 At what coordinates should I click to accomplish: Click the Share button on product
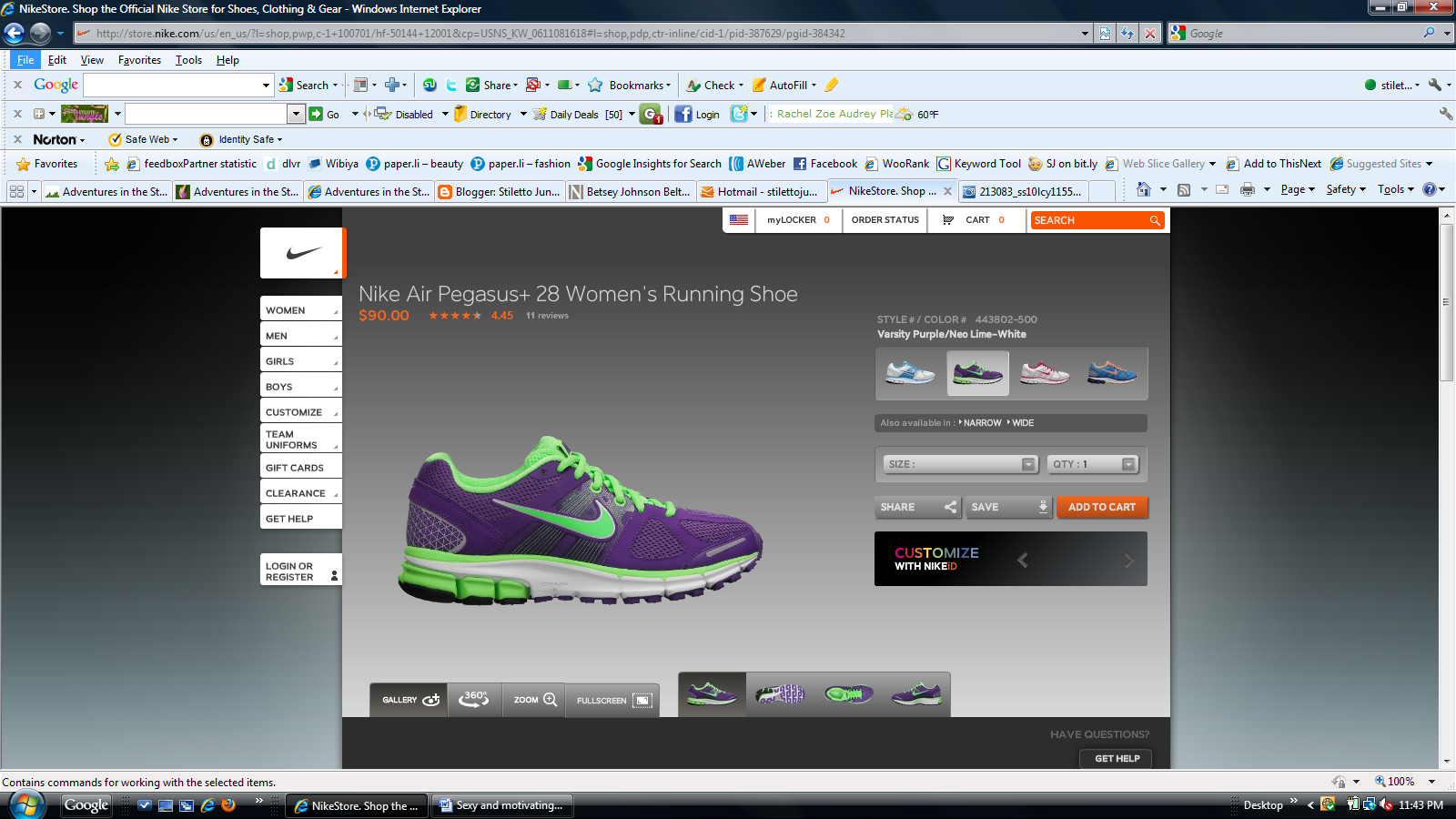(x=918, y=507)
